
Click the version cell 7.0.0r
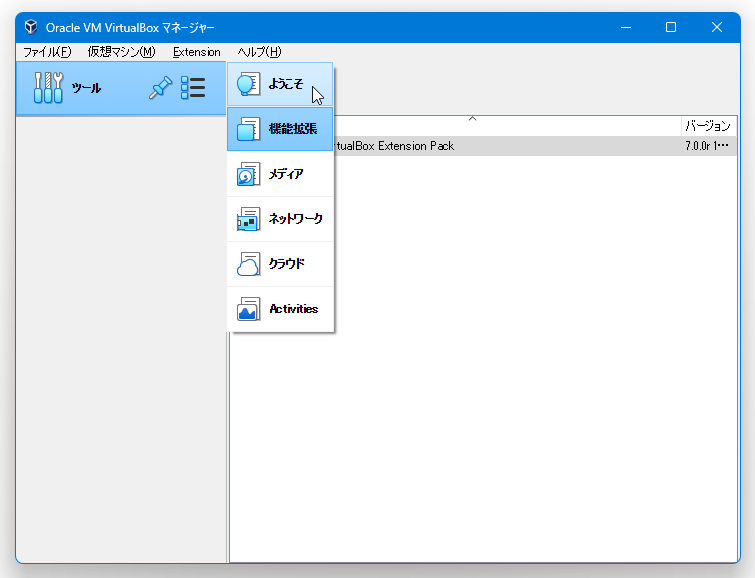coord(707,146)
